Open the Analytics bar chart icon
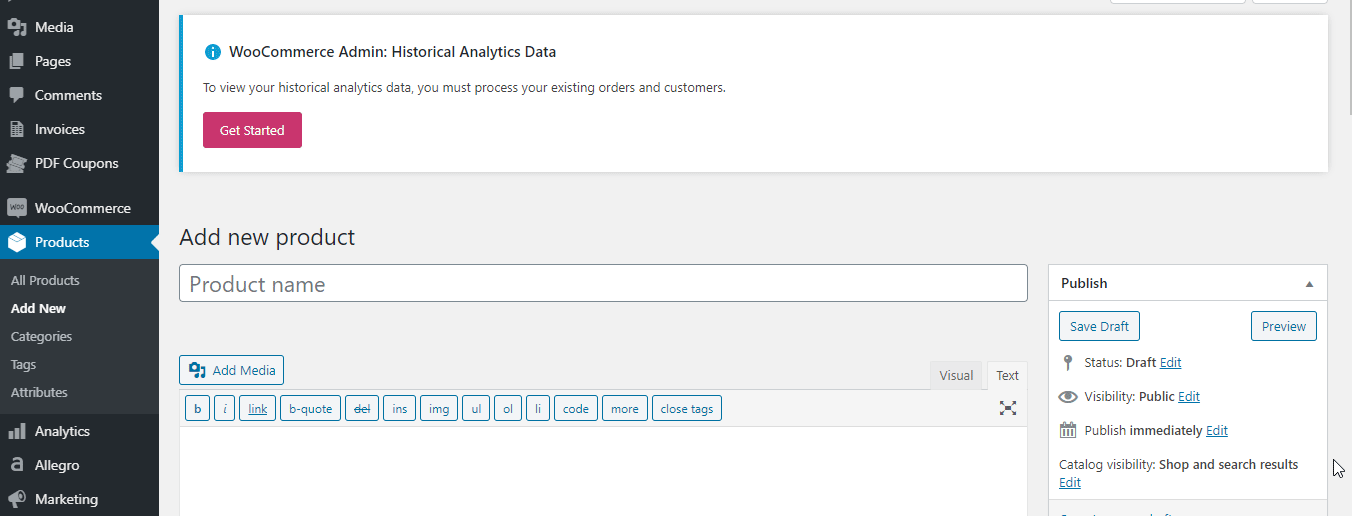This screenshot has width=1352, height=516. (x=16, y=431)
